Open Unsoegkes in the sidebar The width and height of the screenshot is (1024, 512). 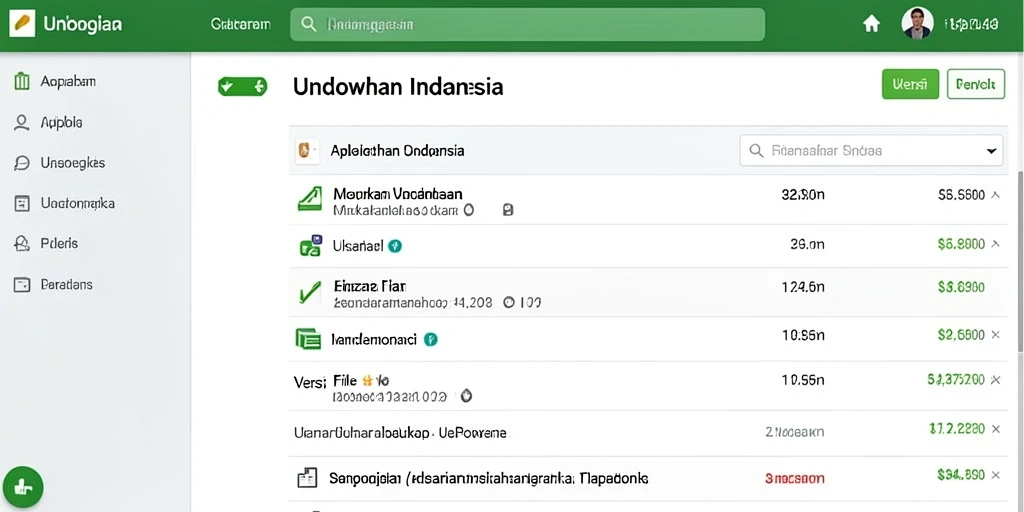click(x=72, y=163)
